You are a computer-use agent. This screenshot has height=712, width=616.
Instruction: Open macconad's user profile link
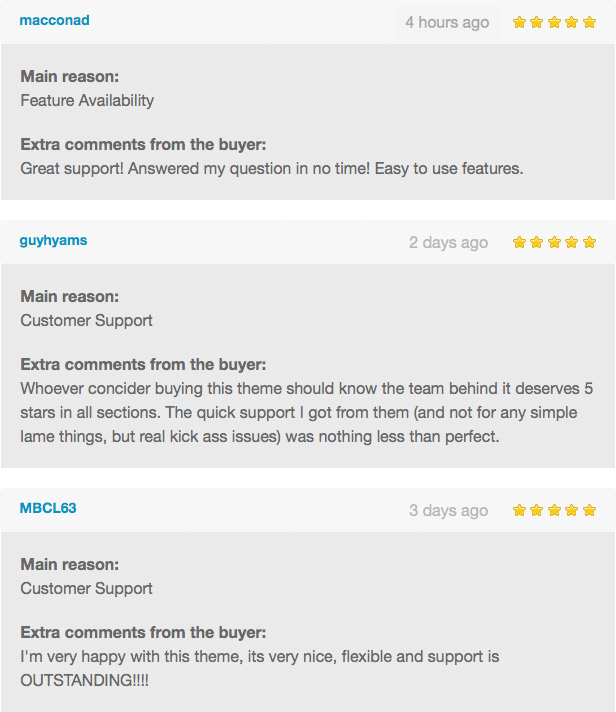[54, 20]
